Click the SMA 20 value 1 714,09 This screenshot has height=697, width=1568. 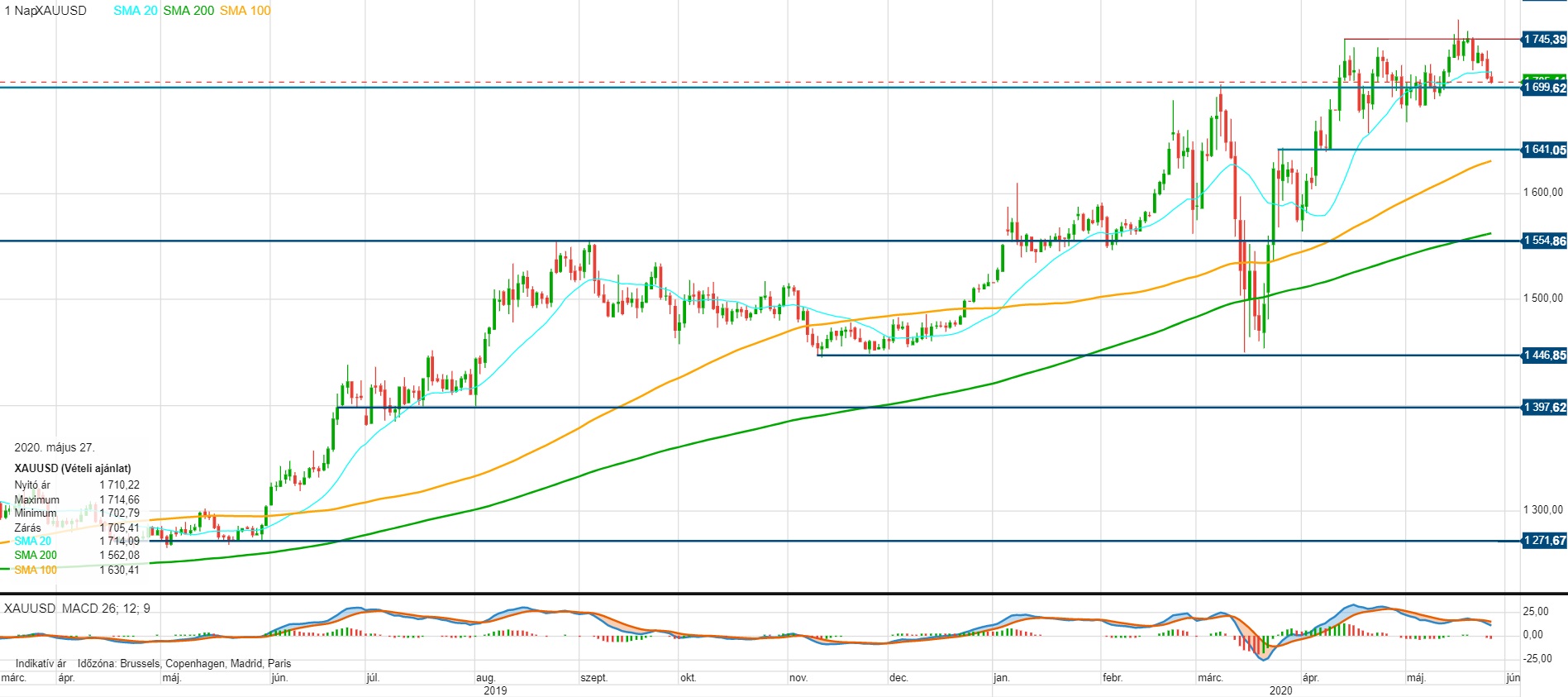click(120, 542)
